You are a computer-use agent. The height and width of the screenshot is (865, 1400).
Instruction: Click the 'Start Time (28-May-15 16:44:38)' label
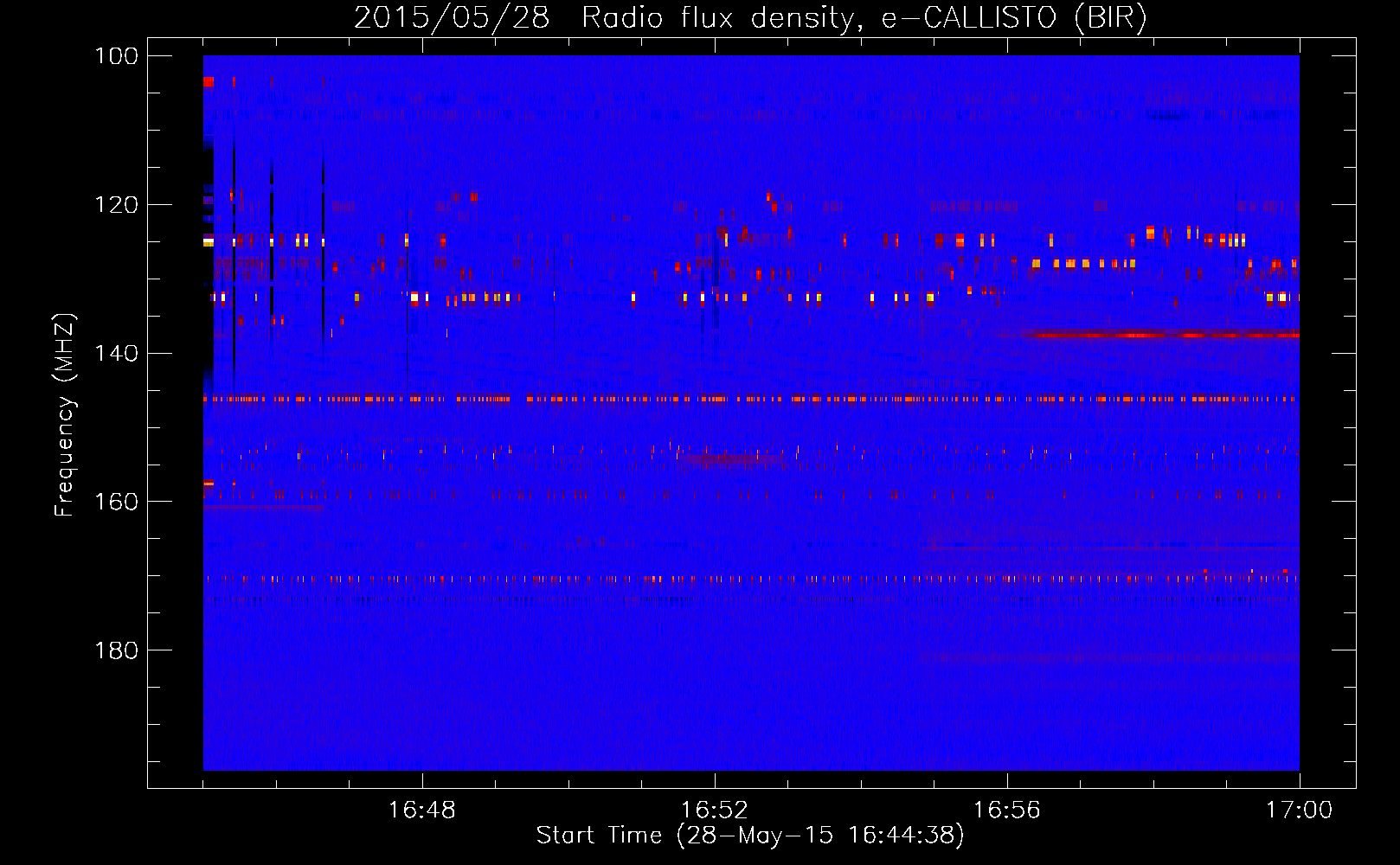point(750,836)
